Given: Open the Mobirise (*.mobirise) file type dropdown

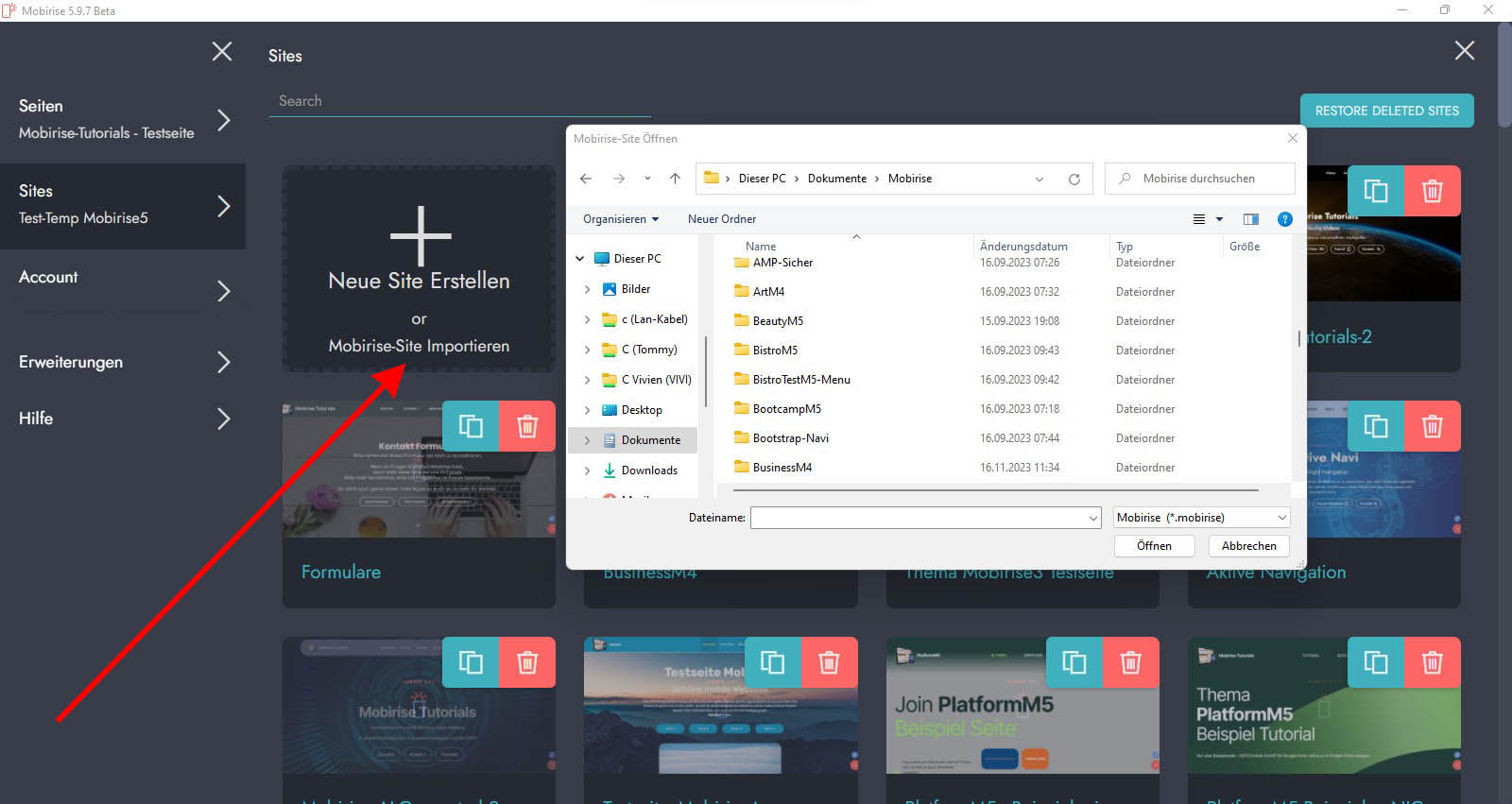Looking at the screenshot, I should point(1201,518).
